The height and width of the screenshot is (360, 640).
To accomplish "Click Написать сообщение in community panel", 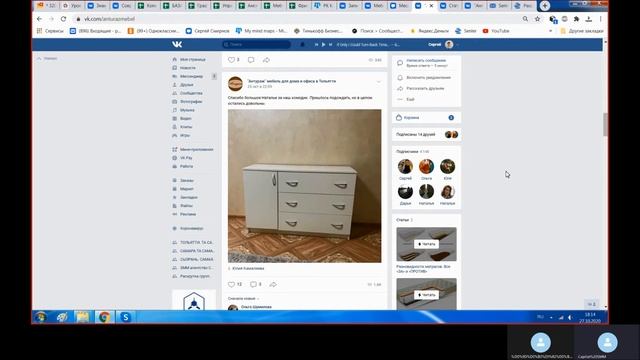I will pyautogui.click(x=426, y=60).
